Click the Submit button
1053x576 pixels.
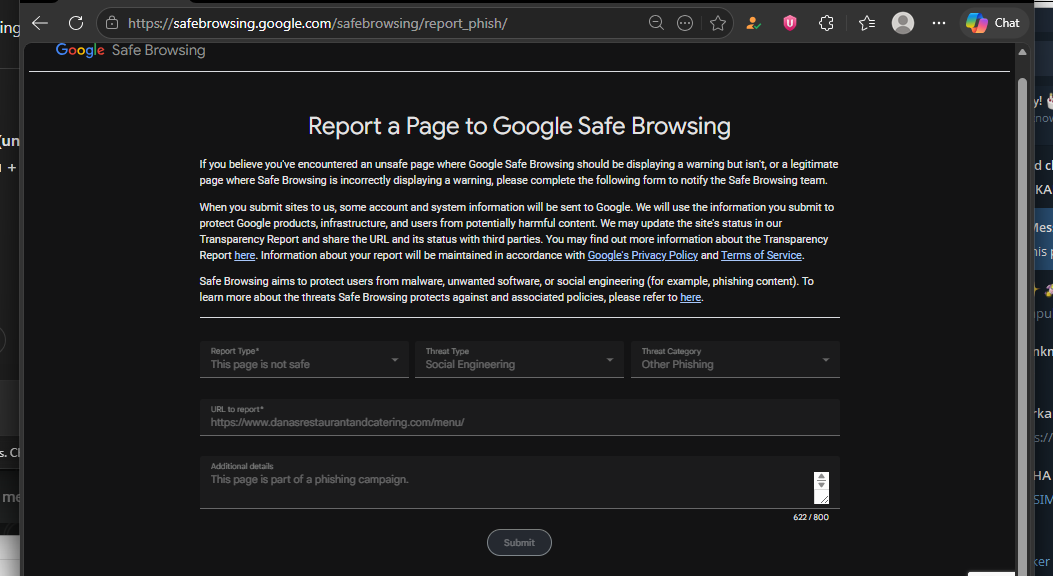[x=519, y=542]
